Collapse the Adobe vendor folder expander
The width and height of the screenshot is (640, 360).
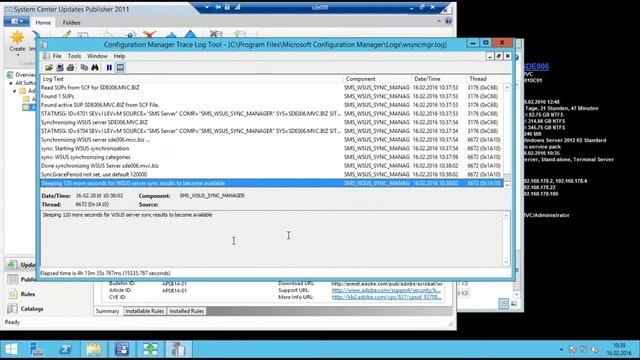[15, 91]
